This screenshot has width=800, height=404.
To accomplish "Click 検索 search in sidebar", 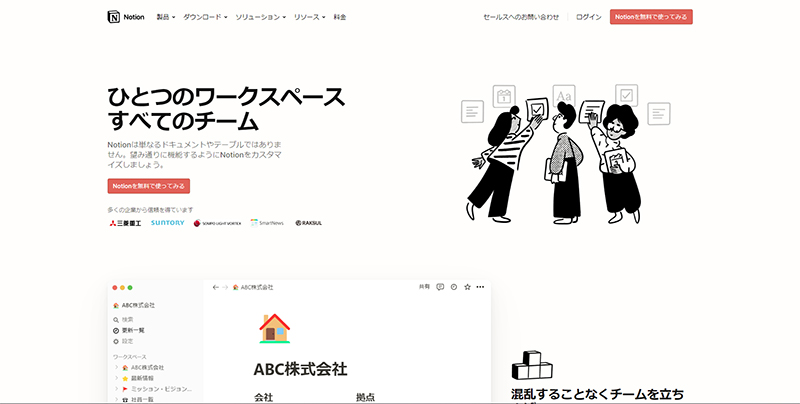I will [123, 319].
